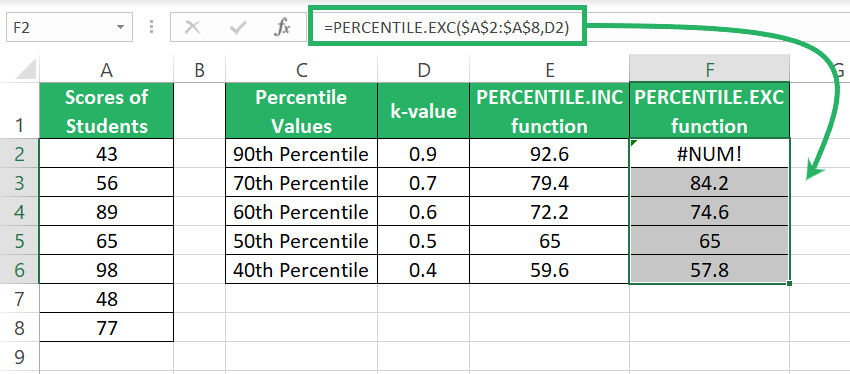Select the cell containing score 98
Image resolution: width=850 pixels, height=374 pixels.
pyautogui.click(x=107, y=269)
